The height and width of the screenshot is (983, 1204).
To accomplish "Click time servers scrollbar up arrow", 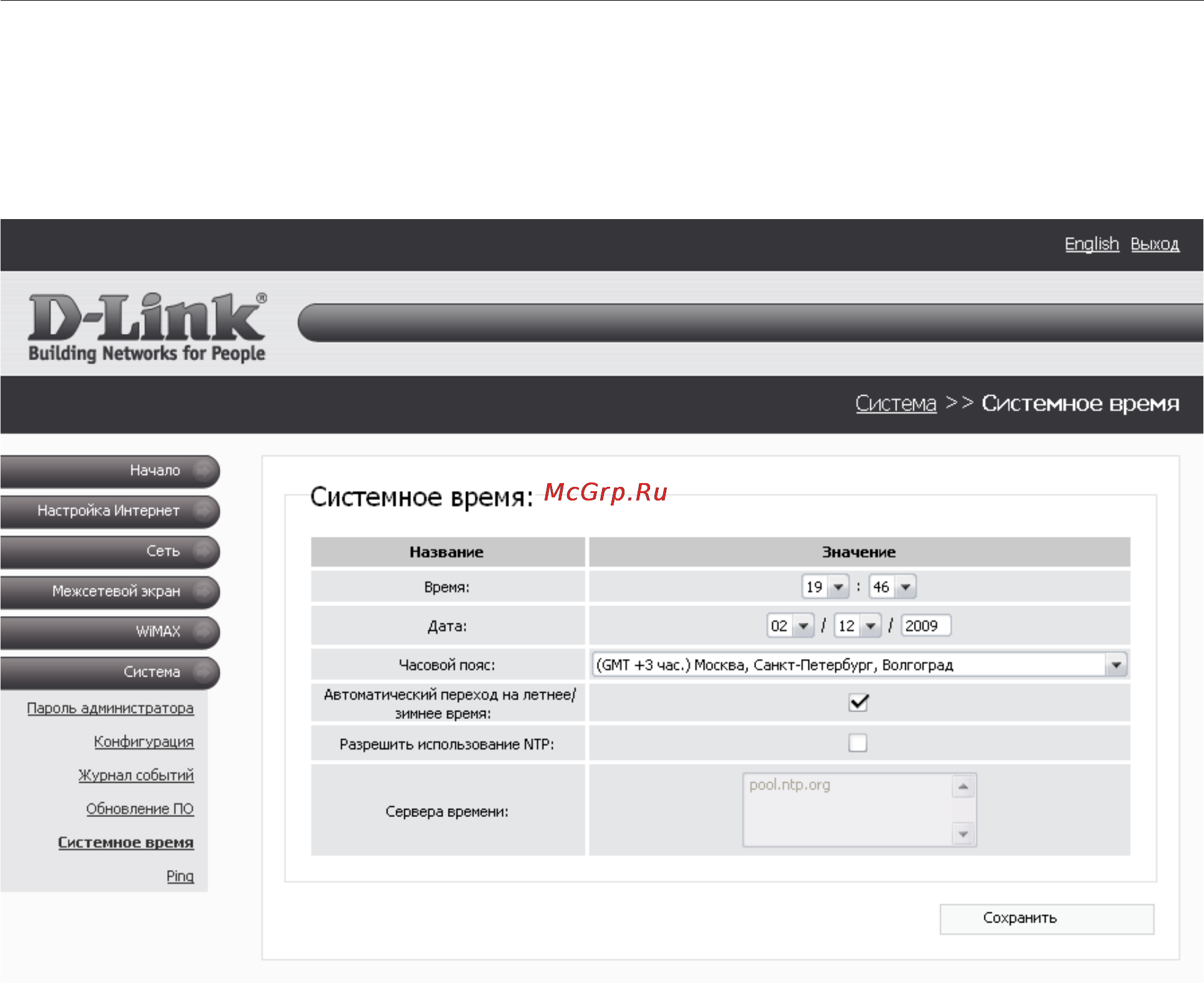I will (963, 786).
